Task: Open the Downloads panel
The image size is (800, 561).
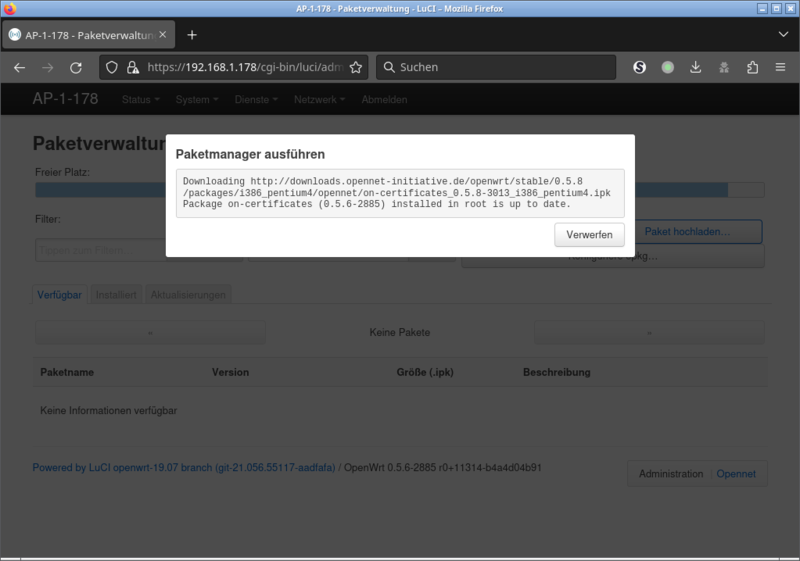Action: [x=695, y=67]
